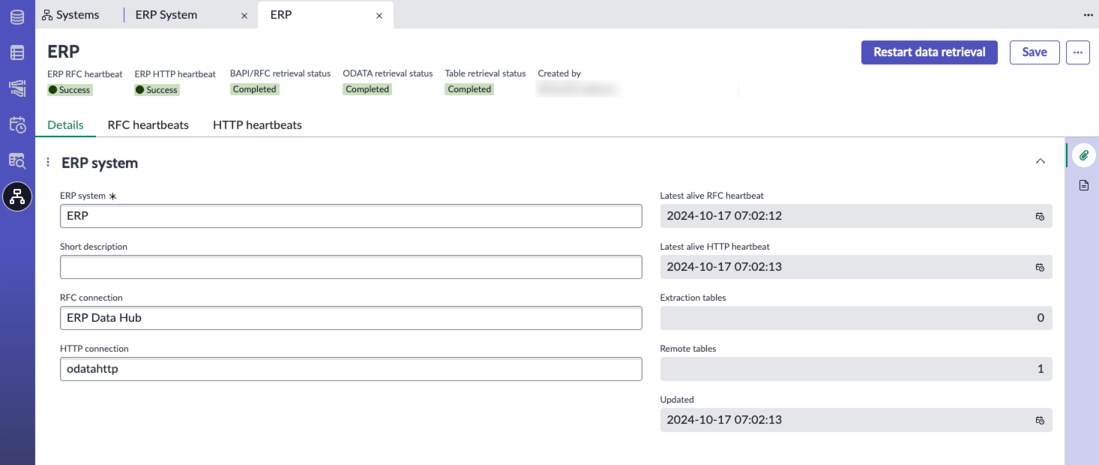Focus the ERP system name field

coord(351,216)
